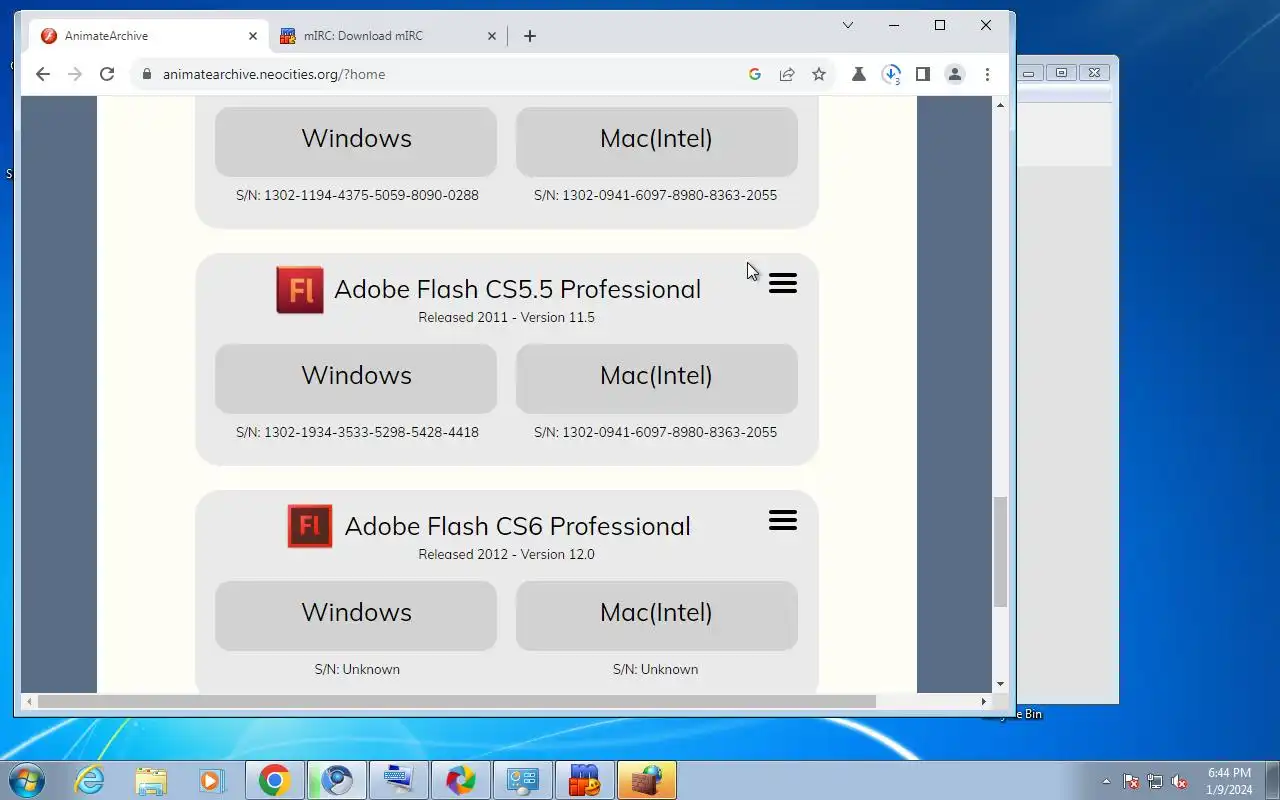The height and width of the screenshot is (800, 1280).
Task: Switch to the AnimateArchive tab
Action: tap(147, 36)
